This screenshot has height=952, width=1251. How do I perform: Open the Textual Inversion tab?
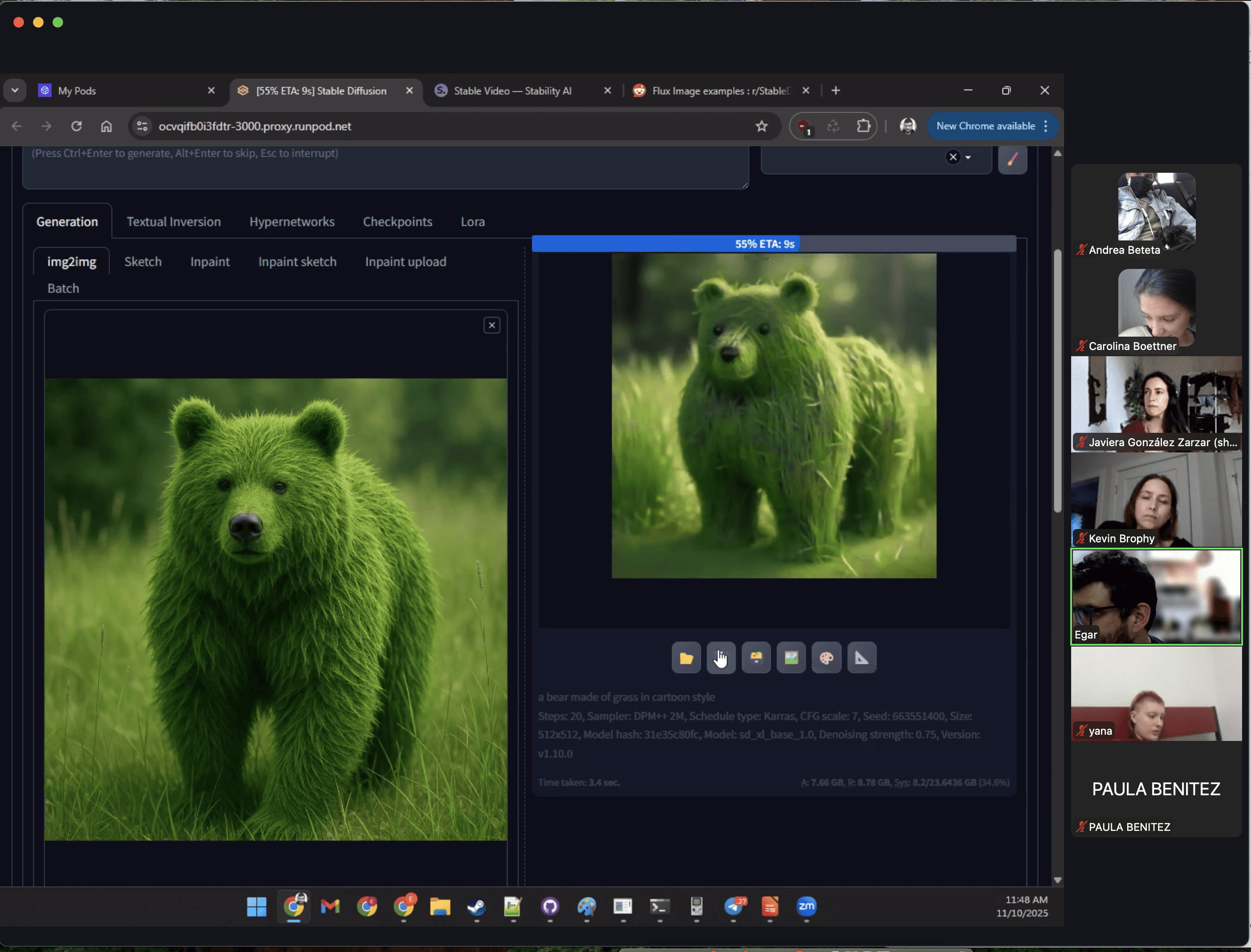point(173,222)
